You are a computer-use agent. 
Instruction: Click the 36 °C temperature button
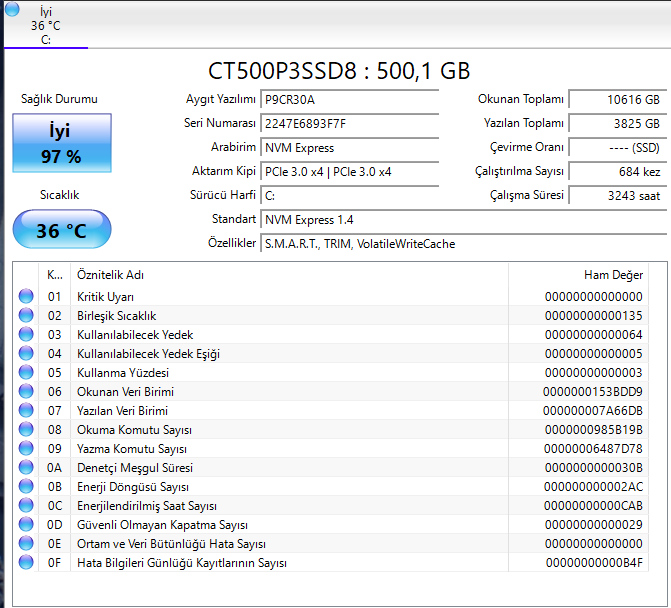[x=62, y=229]
